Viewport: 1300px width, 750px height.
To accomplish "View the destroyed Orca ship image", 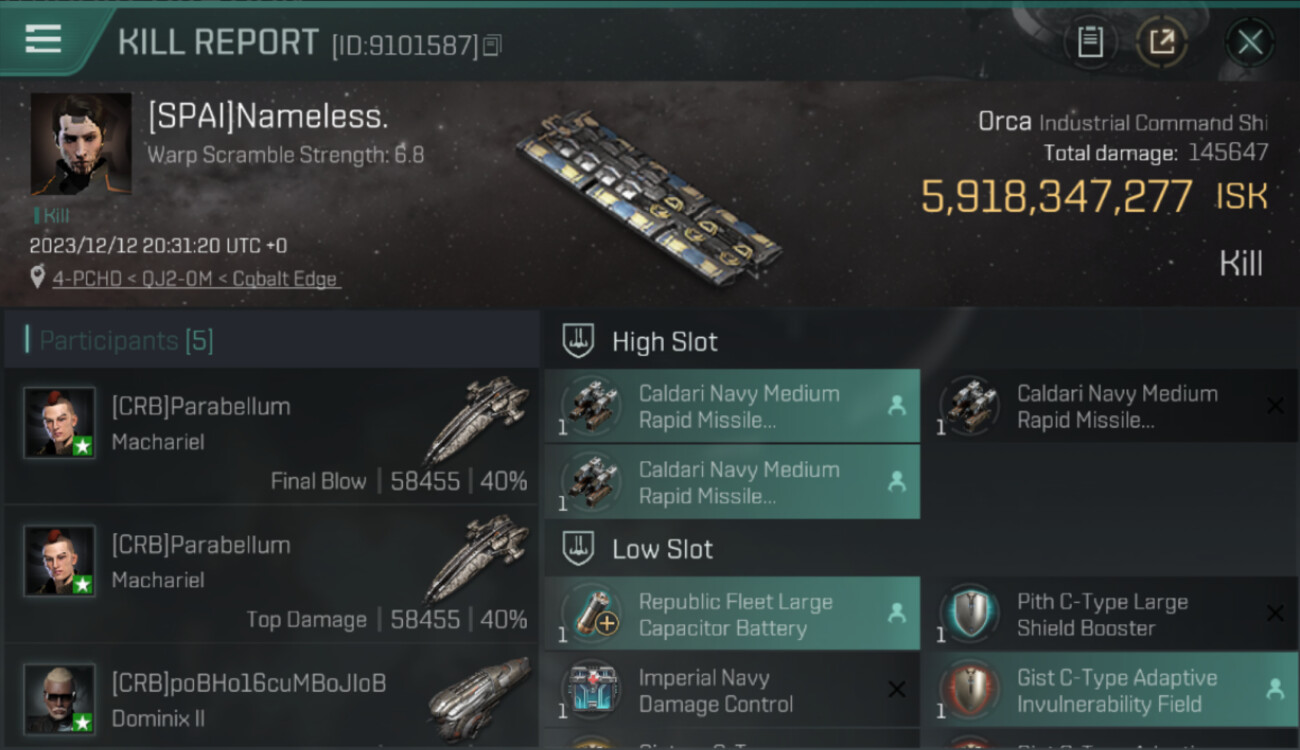I will tap(649, 197).
